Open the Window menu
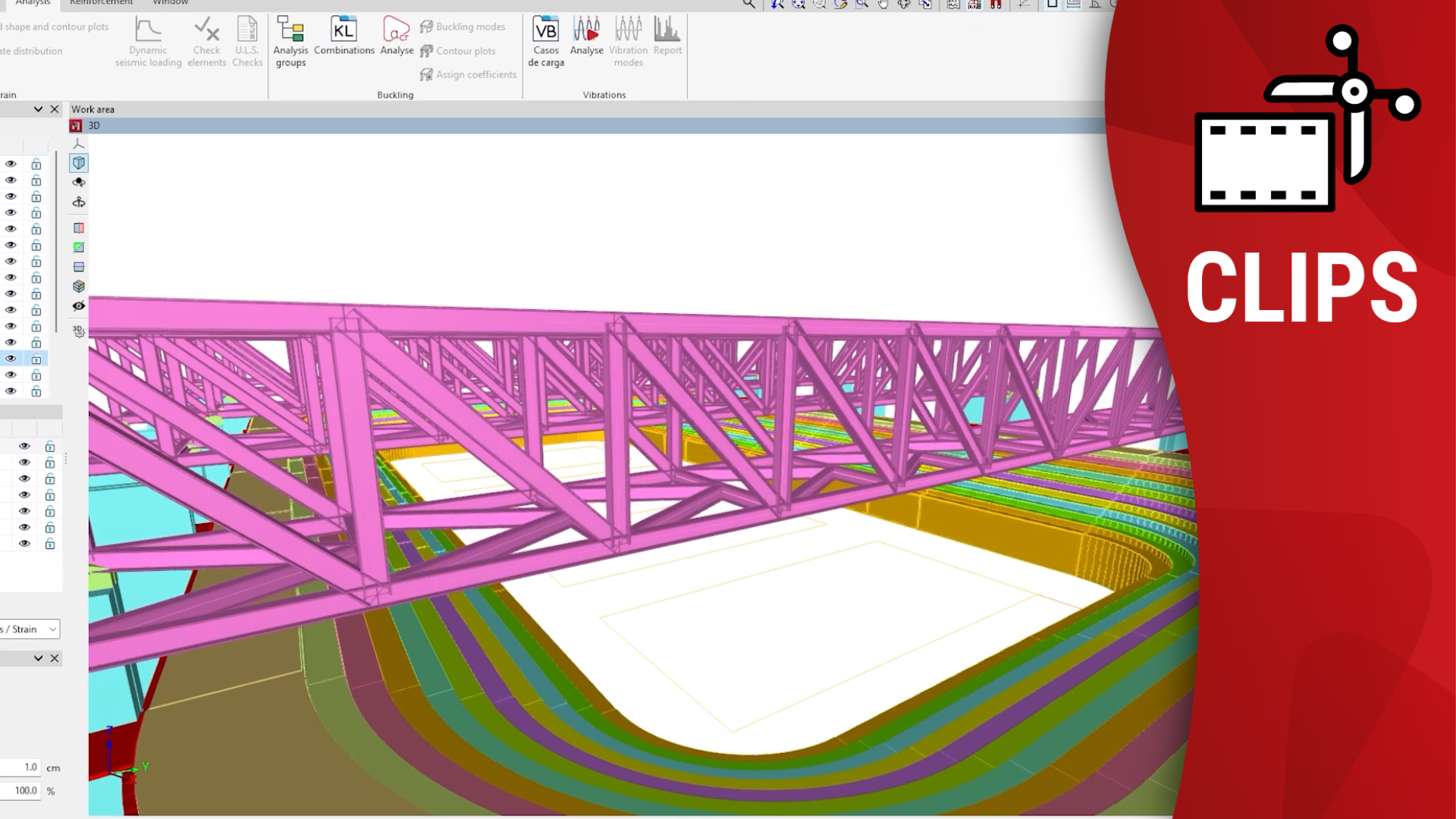 point(170,2)
